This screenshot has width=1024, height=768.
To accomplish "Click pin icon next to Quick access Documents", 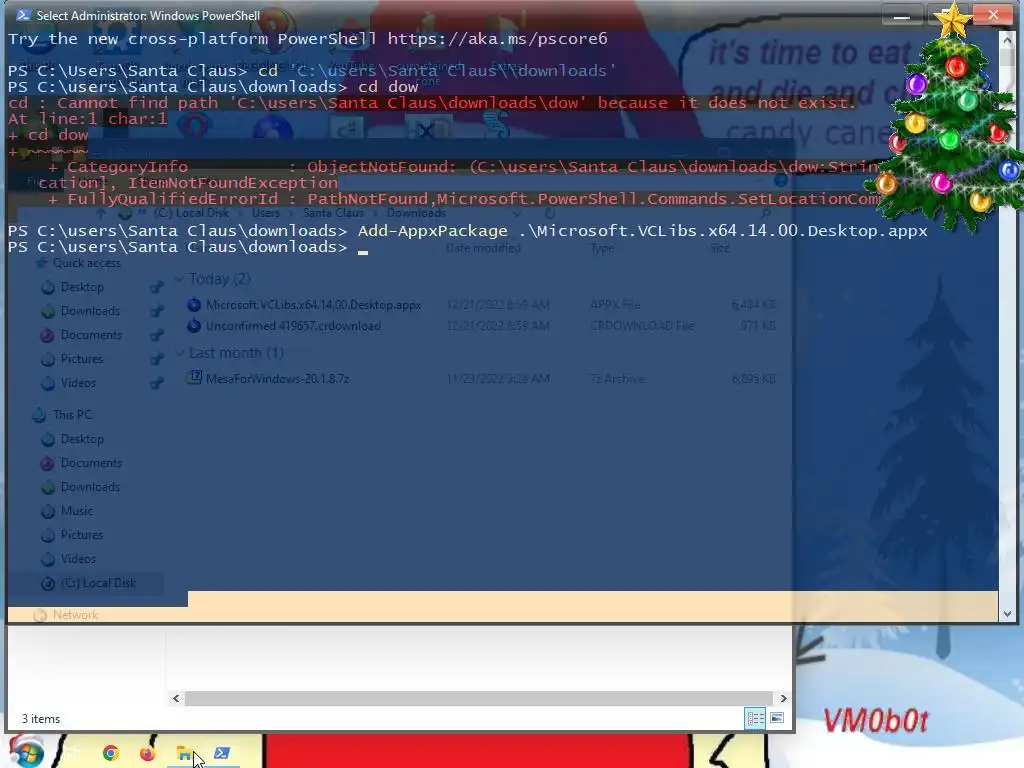I will pyautogui.click(x=156, y=336).
